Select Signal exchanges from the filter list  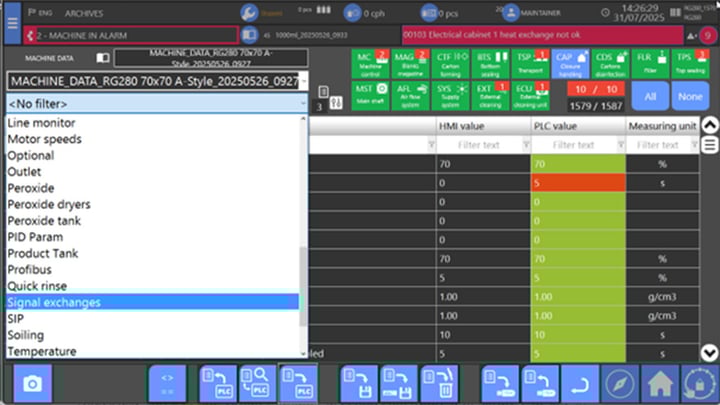click(150, 302)
